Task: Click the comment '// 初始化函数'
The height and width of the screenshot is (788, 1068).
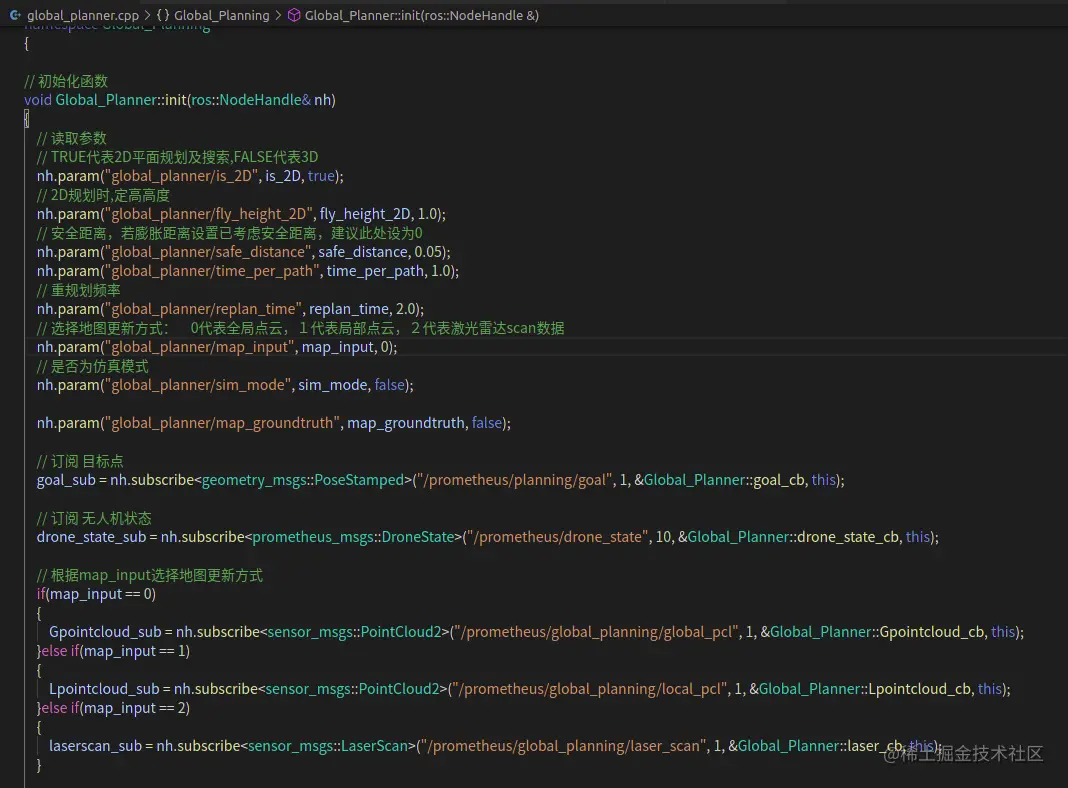Action: [x=66, y=81]
